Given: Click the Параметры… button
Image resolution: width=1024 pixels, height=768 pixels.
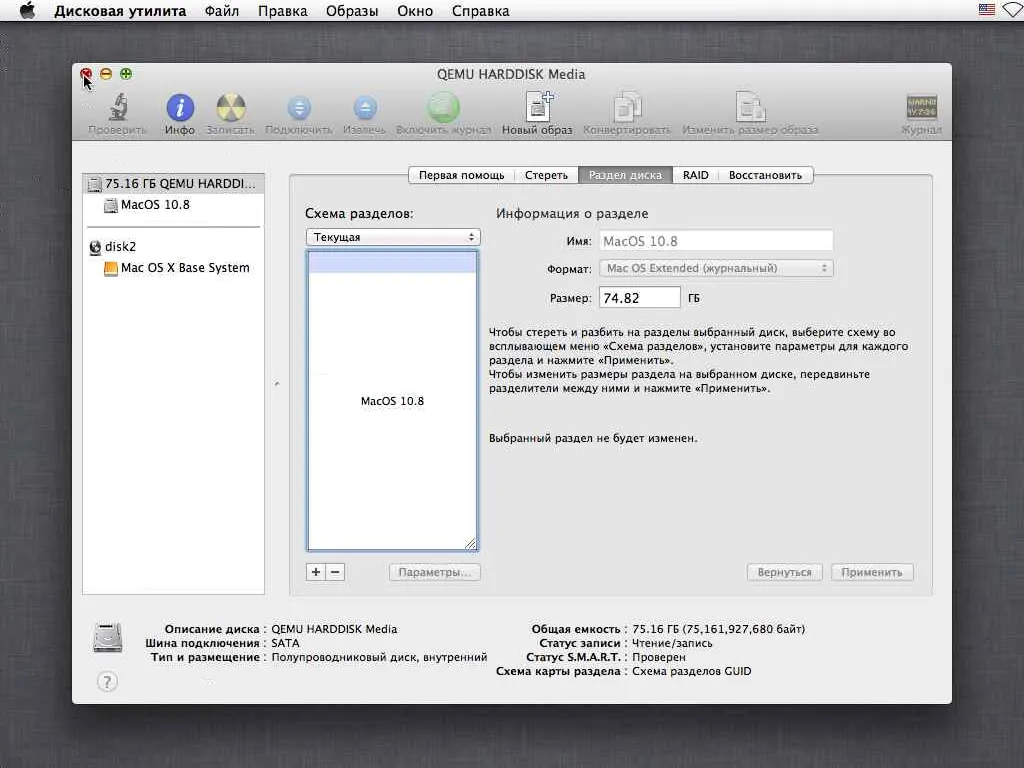Looking at the screenshot, I should coord(435,572).
